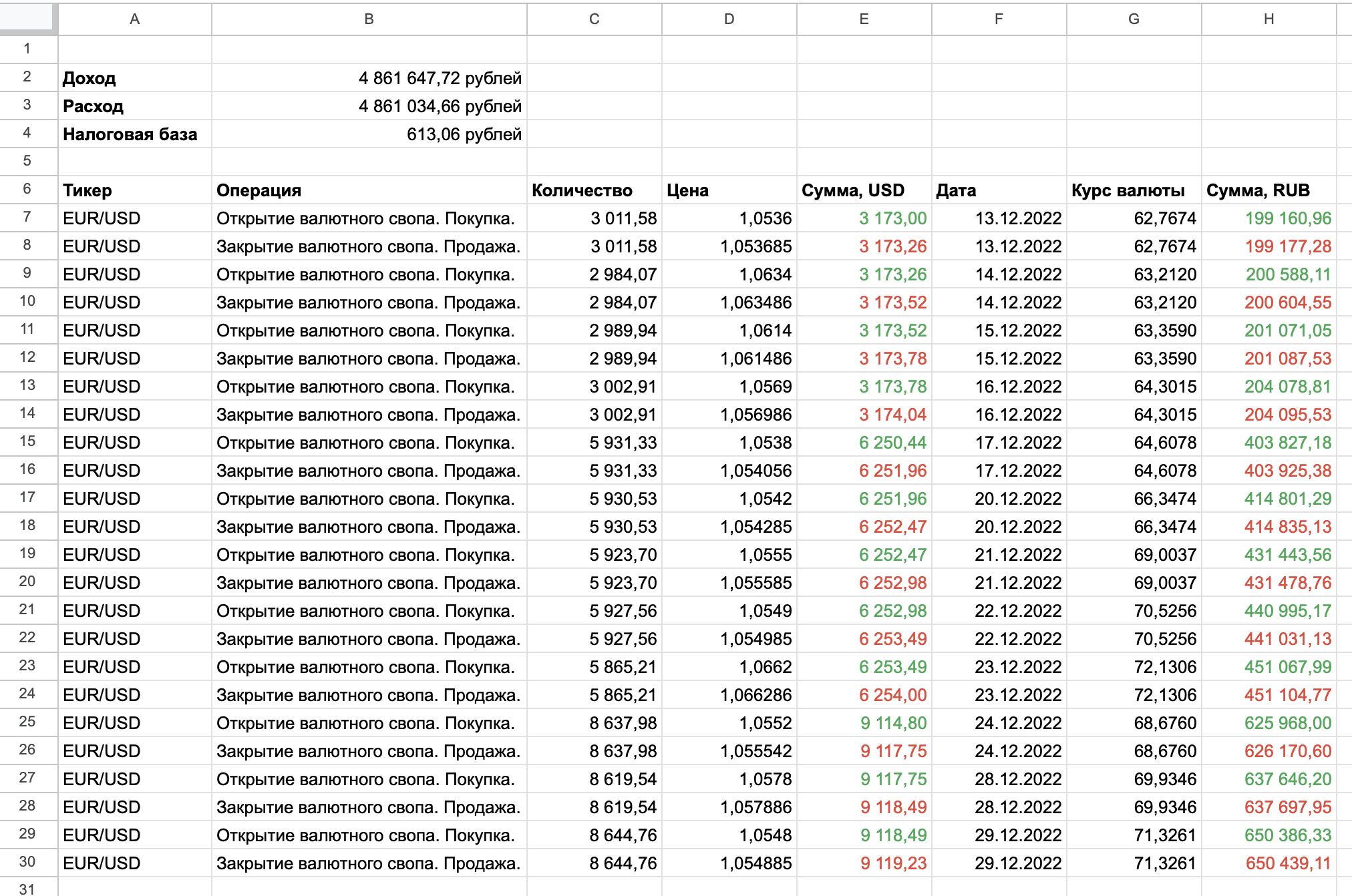Select date '16.12.2022' in row 13
The width and height of the screenshot is (1352, 896).
tap(999, 387)
